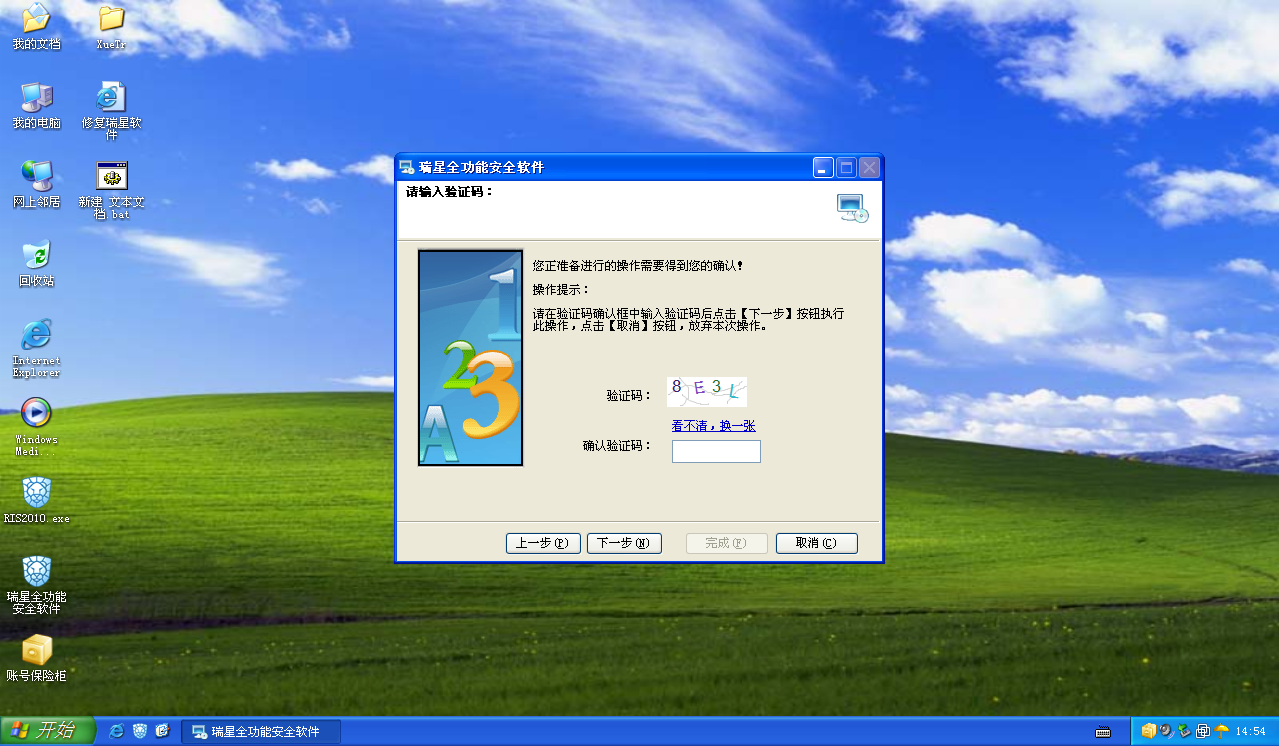Viewport: 1279px width, 746px height.
Task: Select the 新建 文本文档.bat file icon
Action: point(111,189)
